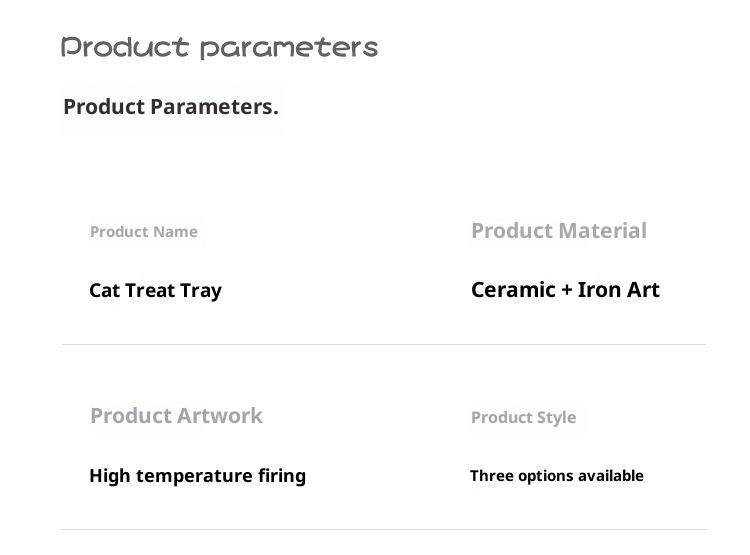750x555 pixels.
Task: Select the "High temperature firing" text
Action: click(197, 476)
